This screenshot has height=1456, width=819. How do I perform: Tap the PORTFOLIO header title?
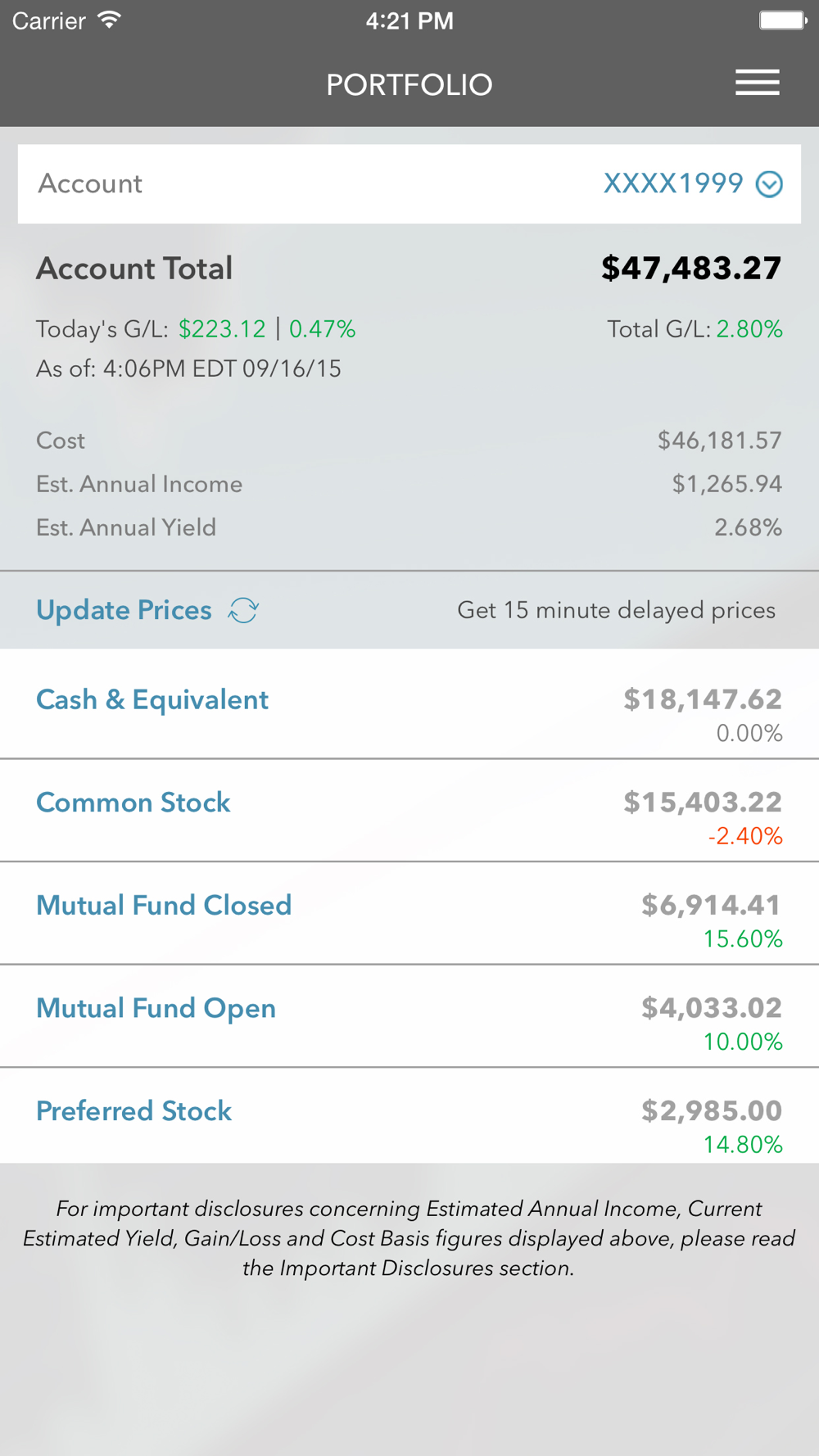409,84
